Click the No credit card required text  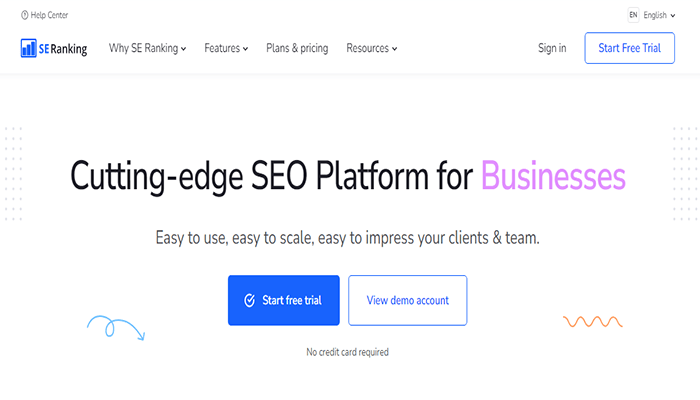tap(347, 352)
